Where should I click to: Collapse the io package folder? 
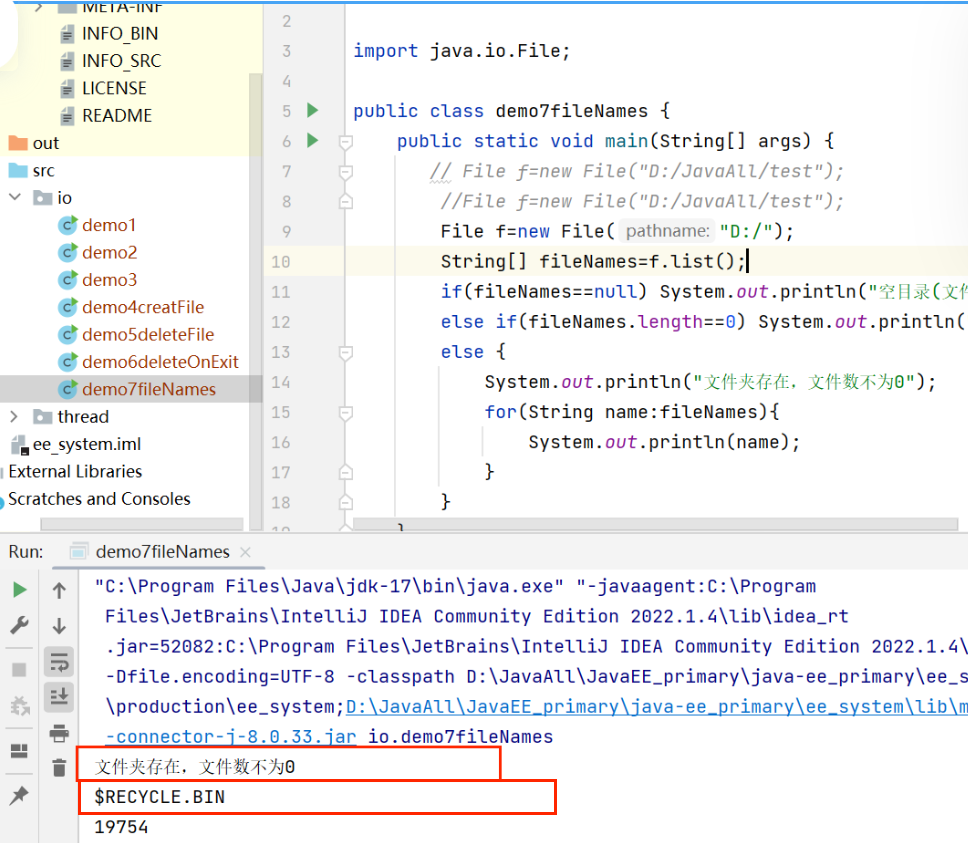15,197
